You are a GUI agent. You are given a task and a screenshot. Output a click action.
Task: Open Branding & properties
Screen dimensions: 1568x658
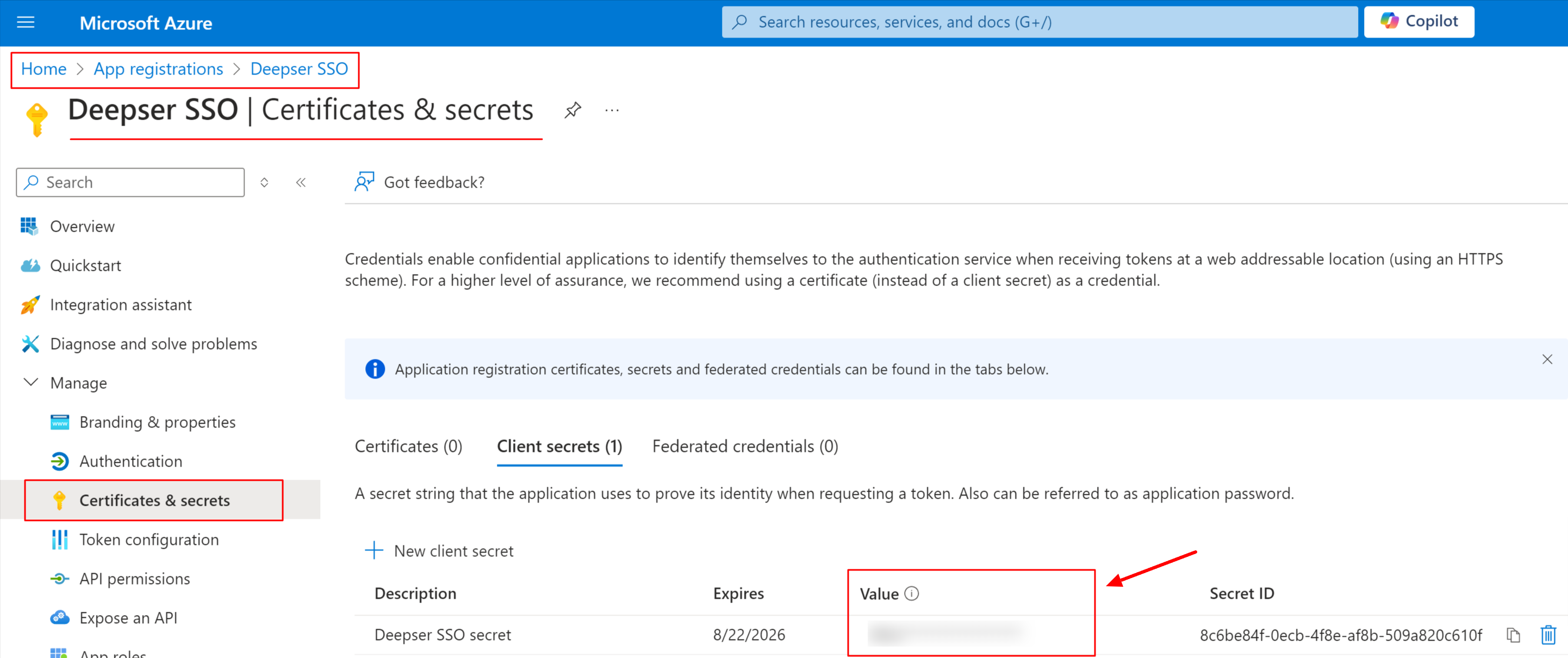pos(157,422)
